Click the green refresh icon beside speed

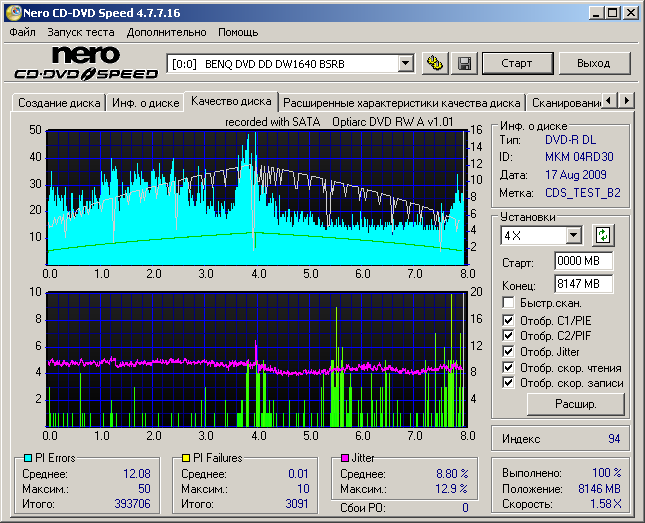[602, 236]
